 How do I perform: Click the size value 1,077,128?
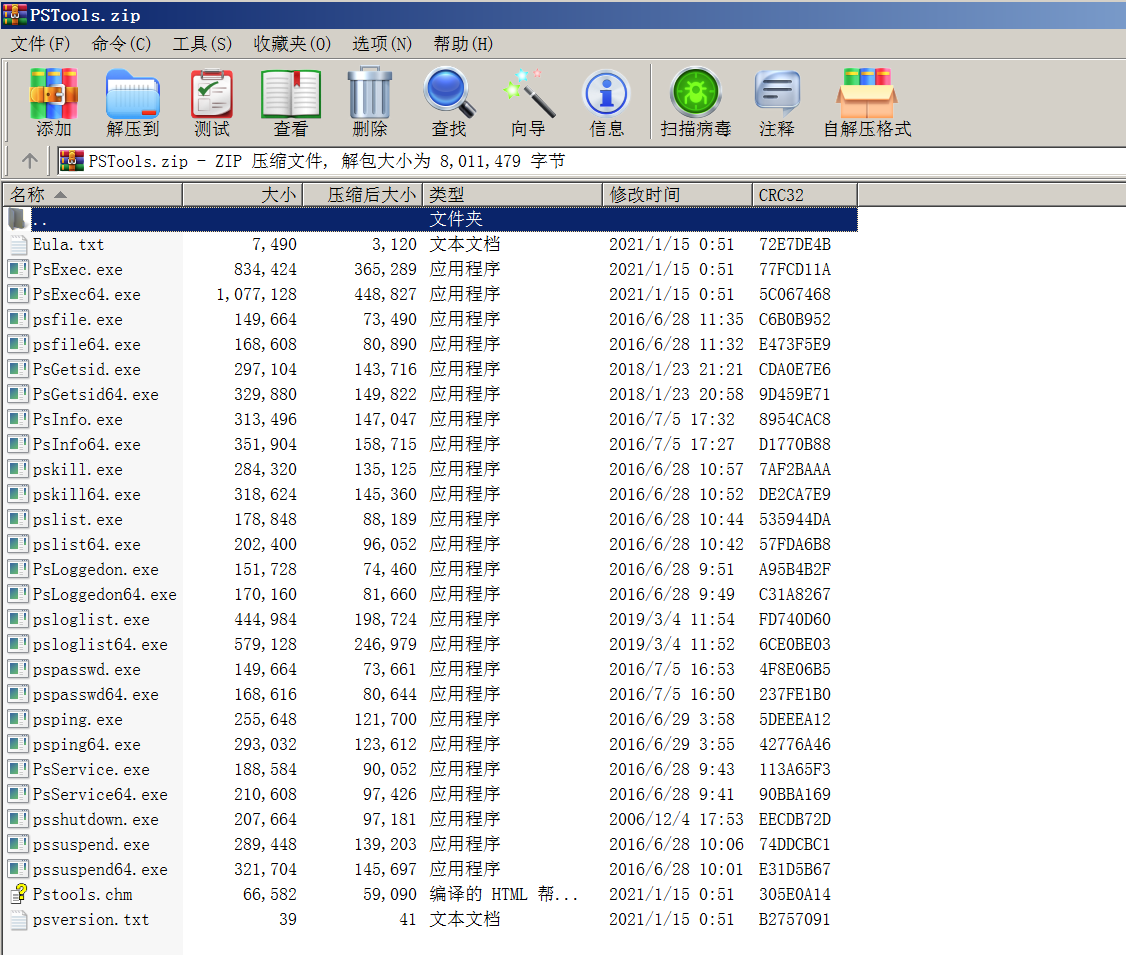[x=256, y=294]
